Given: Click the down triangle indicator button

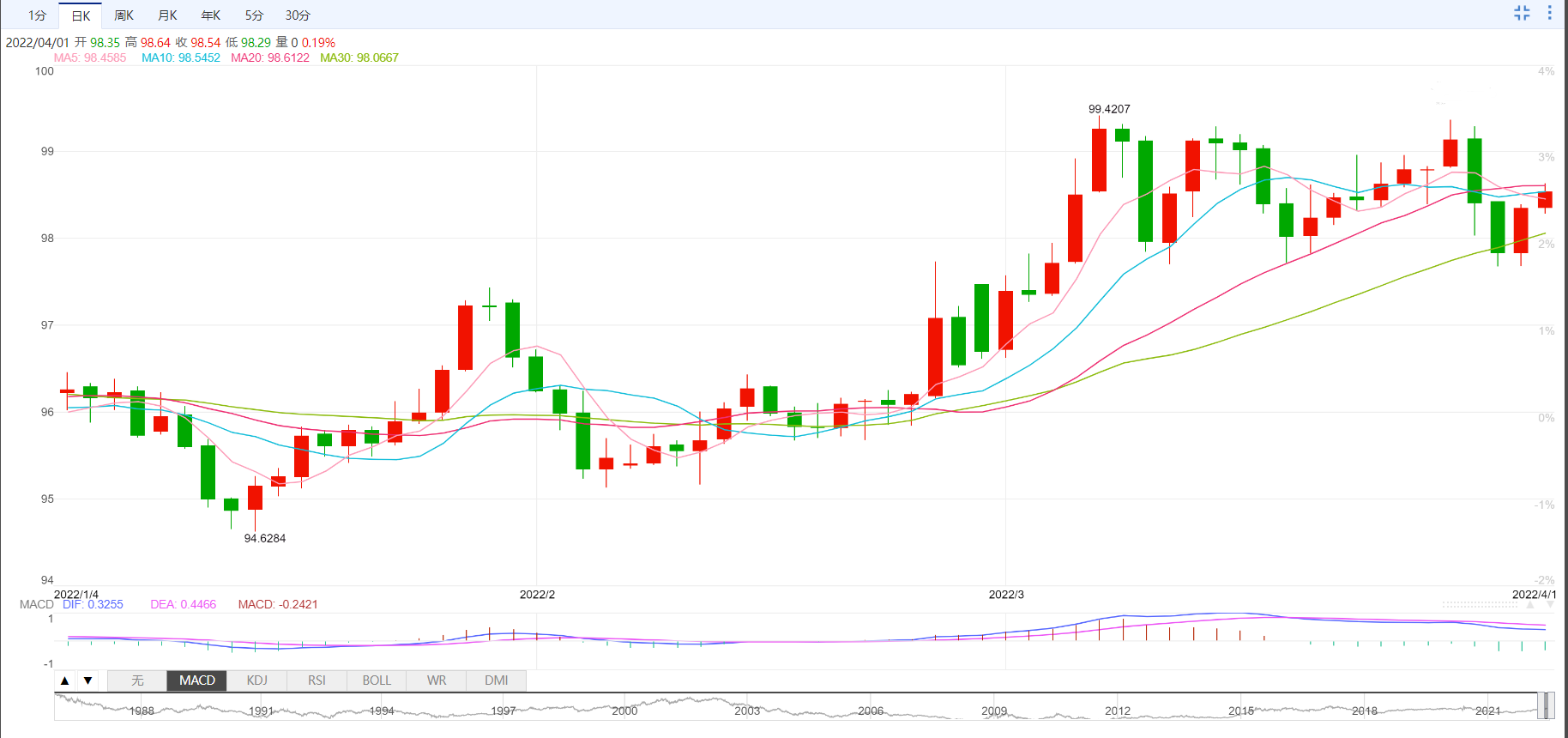Looking at the screenshot, I should (87, 681).
